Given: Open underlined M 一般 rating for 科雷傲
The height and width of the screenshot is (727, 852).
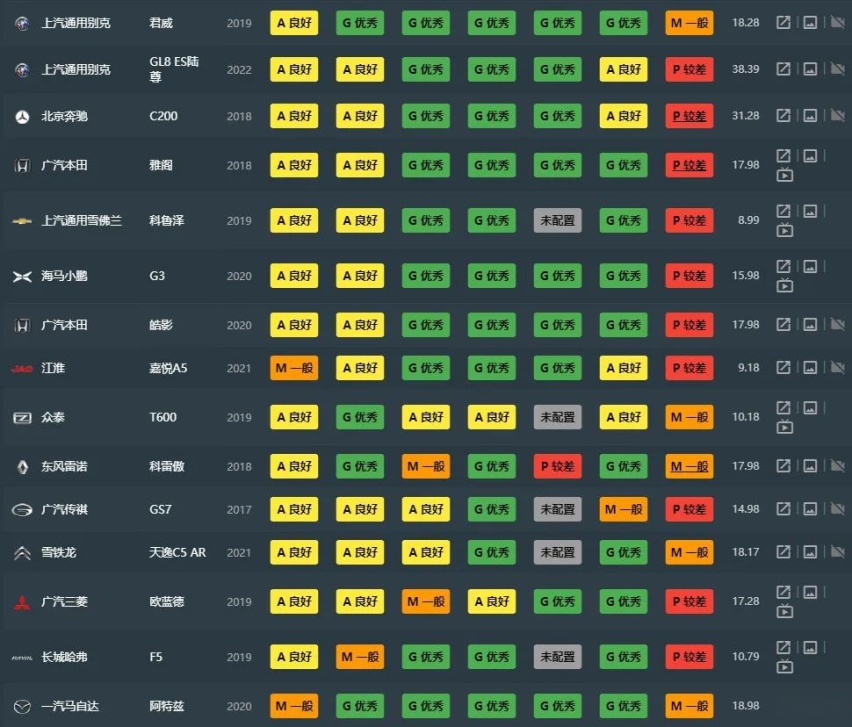Looking at the screenshot, I should (x=689, y=466).
